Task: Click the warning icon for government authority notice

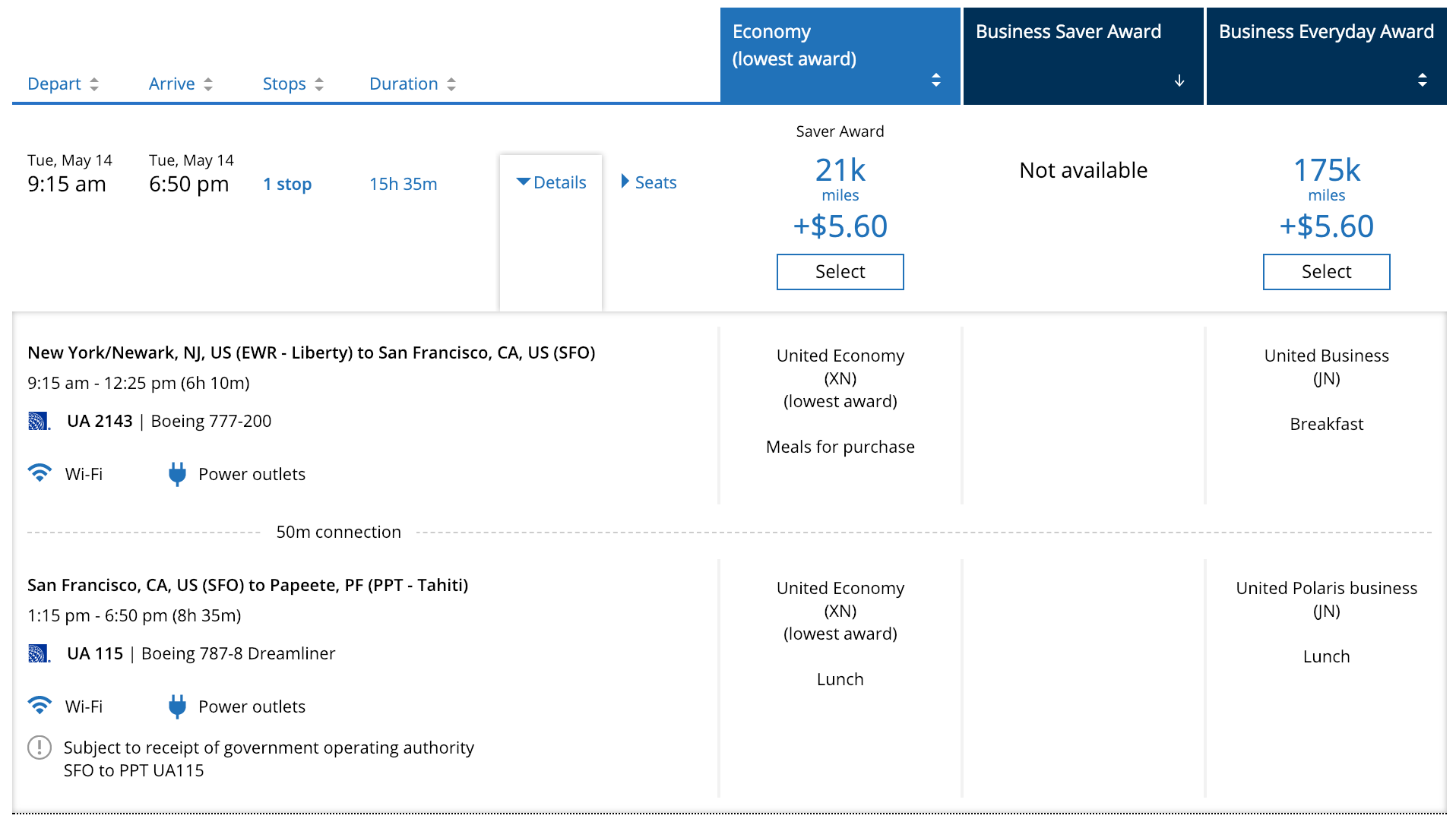Action: coord(40,748)
